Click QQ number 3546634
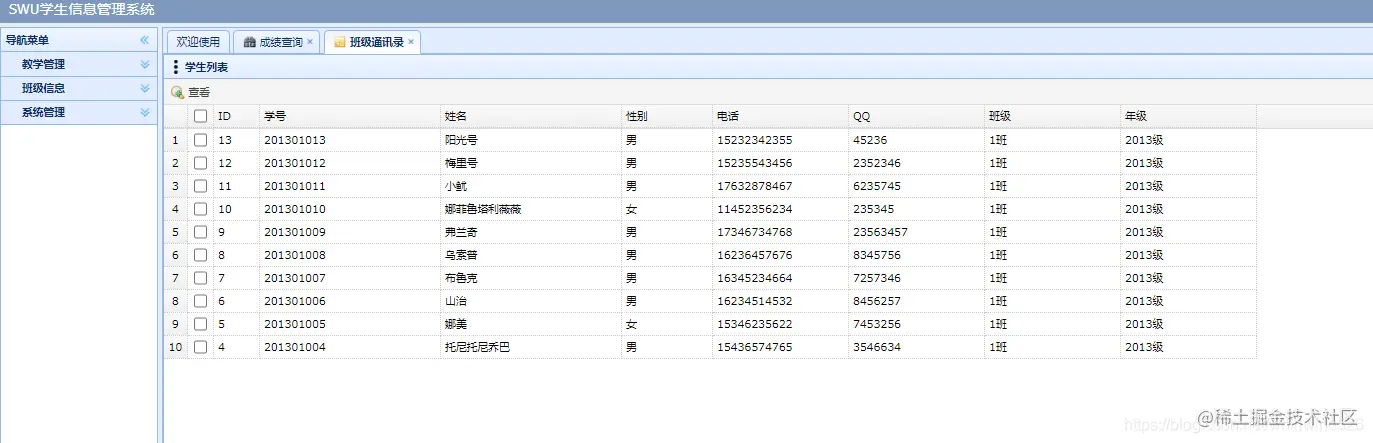The image size is (1373, 443). [x=877, y=347]
